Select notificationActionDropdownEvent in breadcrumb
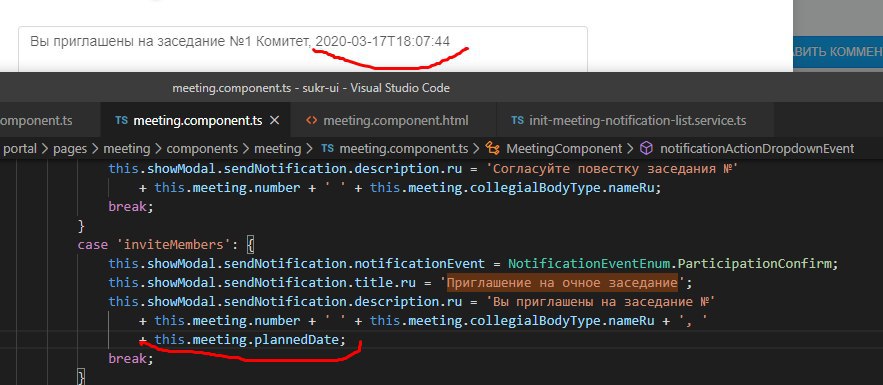 coord(757,149)
